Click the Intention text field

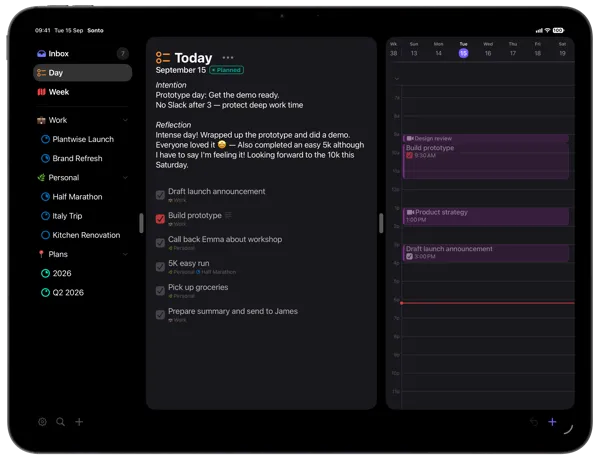[229, 100]
